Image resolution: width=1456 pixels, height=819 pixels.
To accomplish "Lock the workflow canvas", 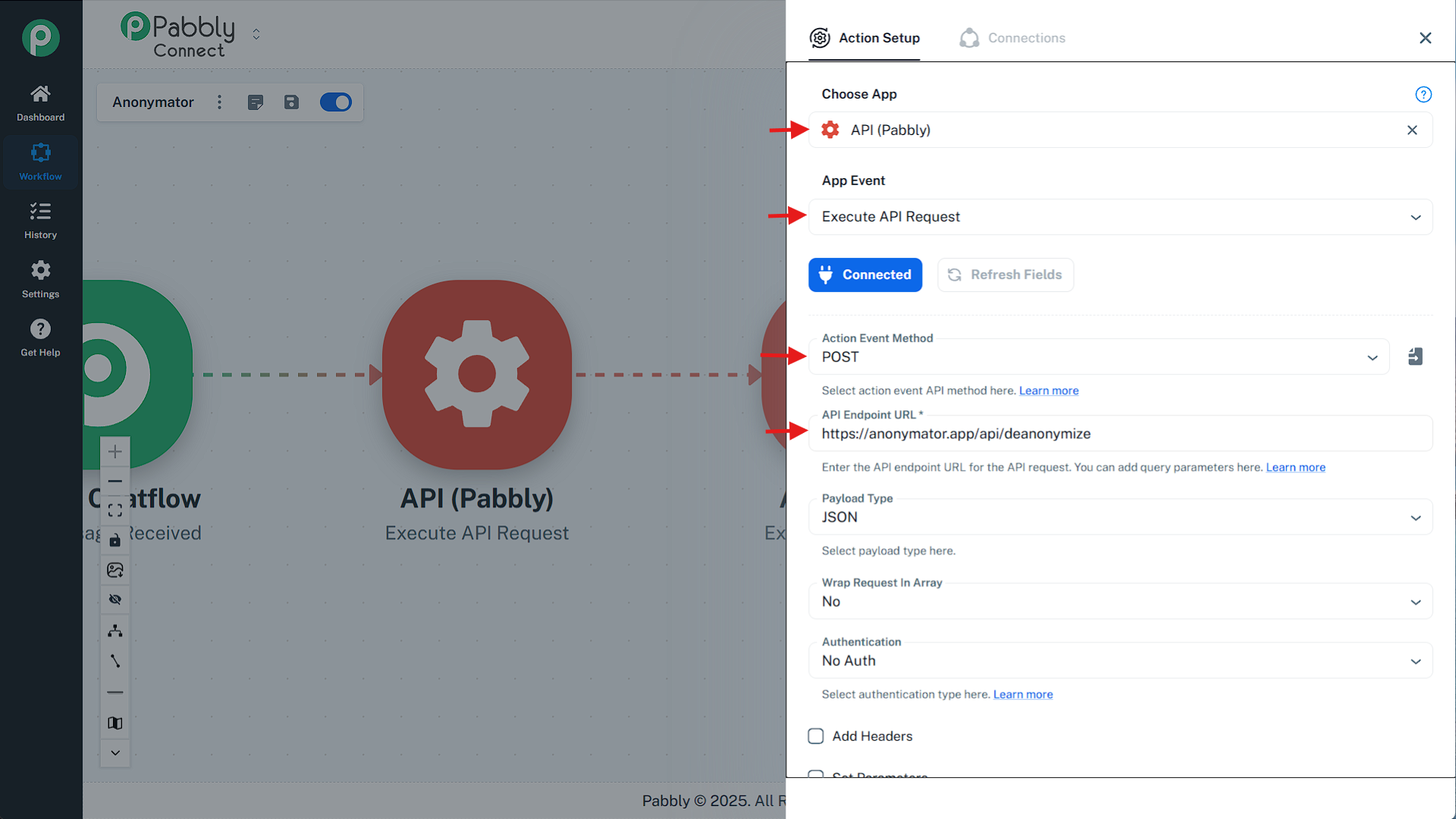I will (x=115, y=540).
